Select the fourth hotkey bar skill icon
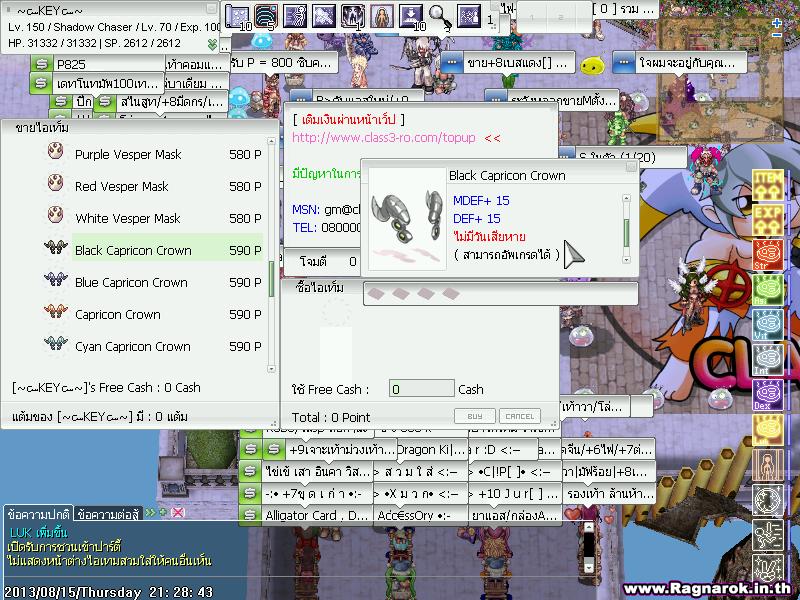This screenshot has width=800, height=600. coord(324,16)
